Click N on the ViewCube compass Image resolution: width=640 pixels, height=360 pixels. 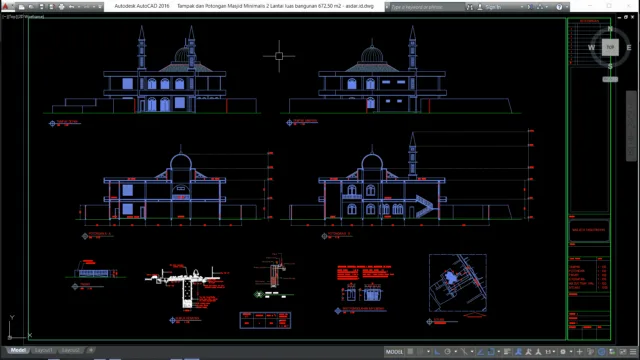coord(610,29)
